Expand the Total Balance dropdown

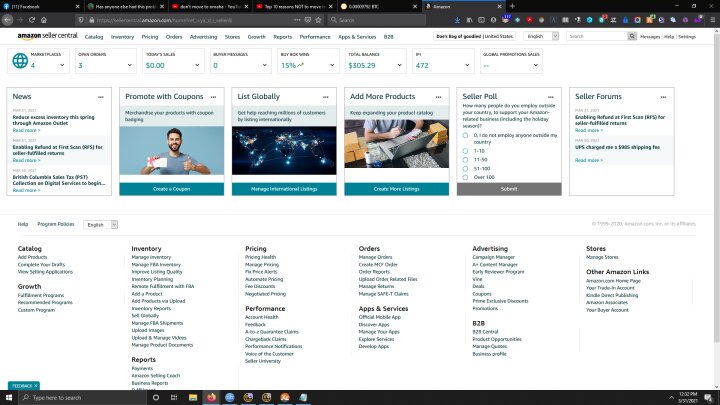pyautogui.click(x=399, y=65)
